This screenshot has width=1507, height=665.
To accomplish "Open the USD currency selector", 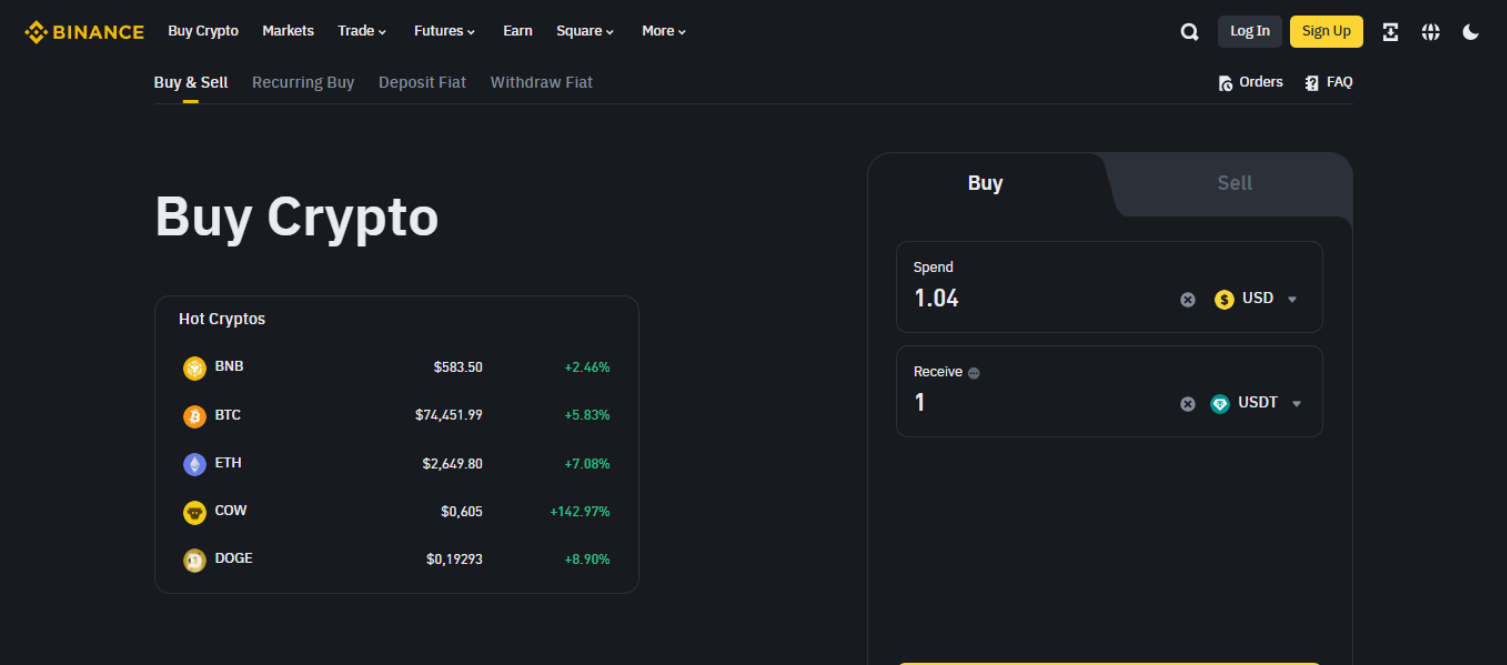I will click(x=1256, y=298).
